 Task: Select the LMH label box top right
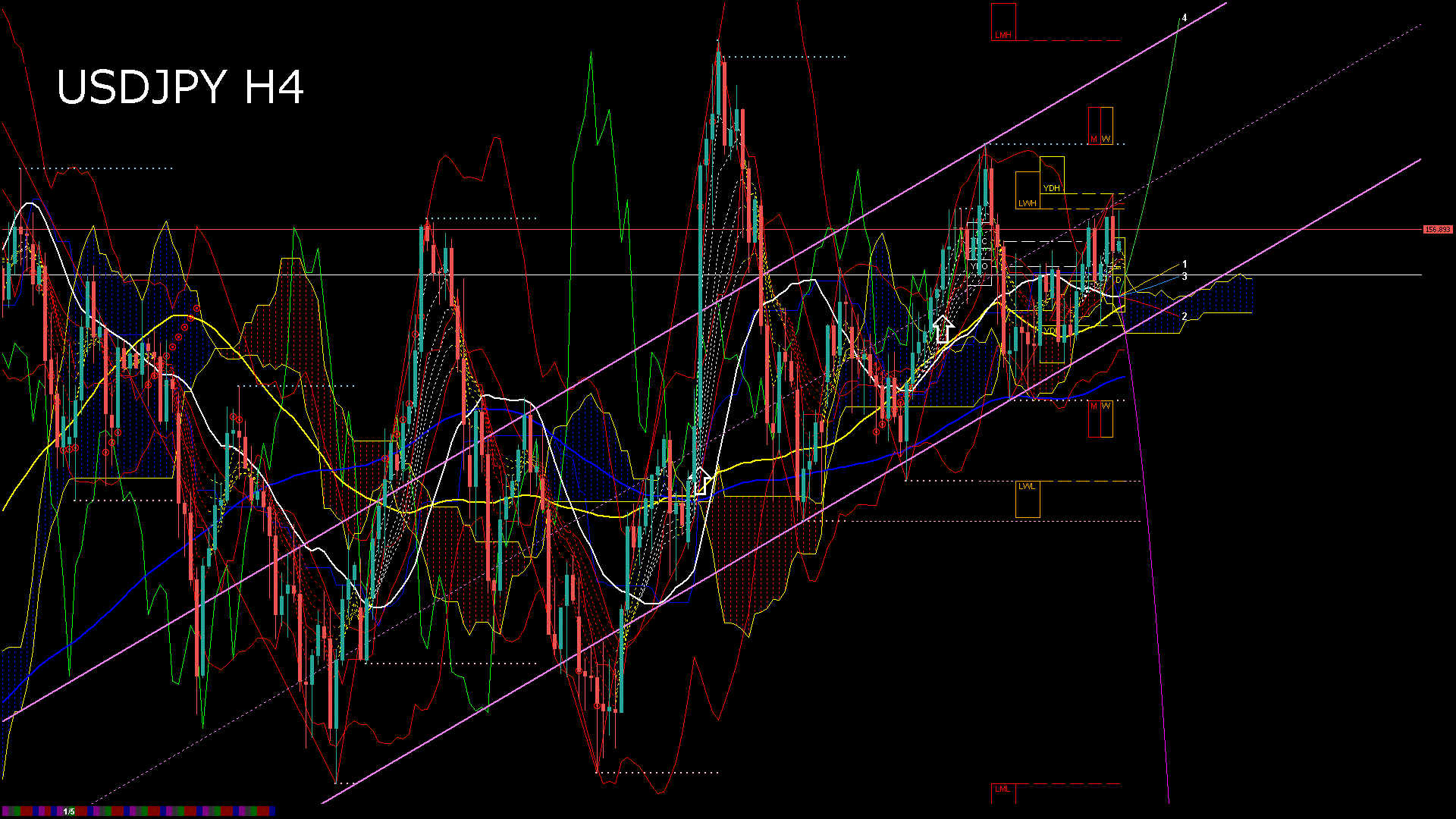pos(1003,33)
